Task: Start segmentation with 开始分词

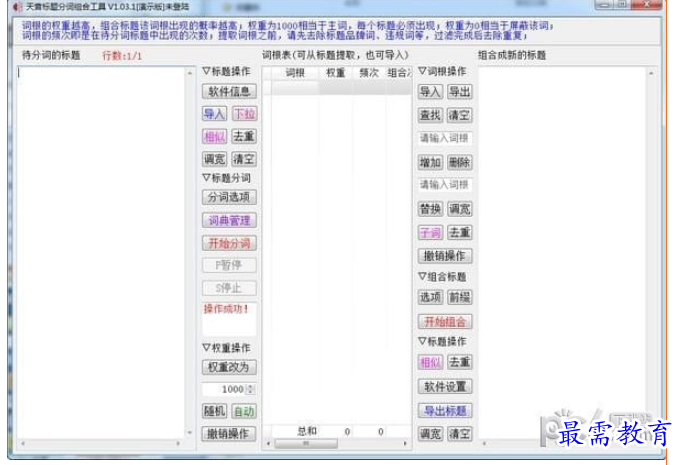Action: click(229, 243)
